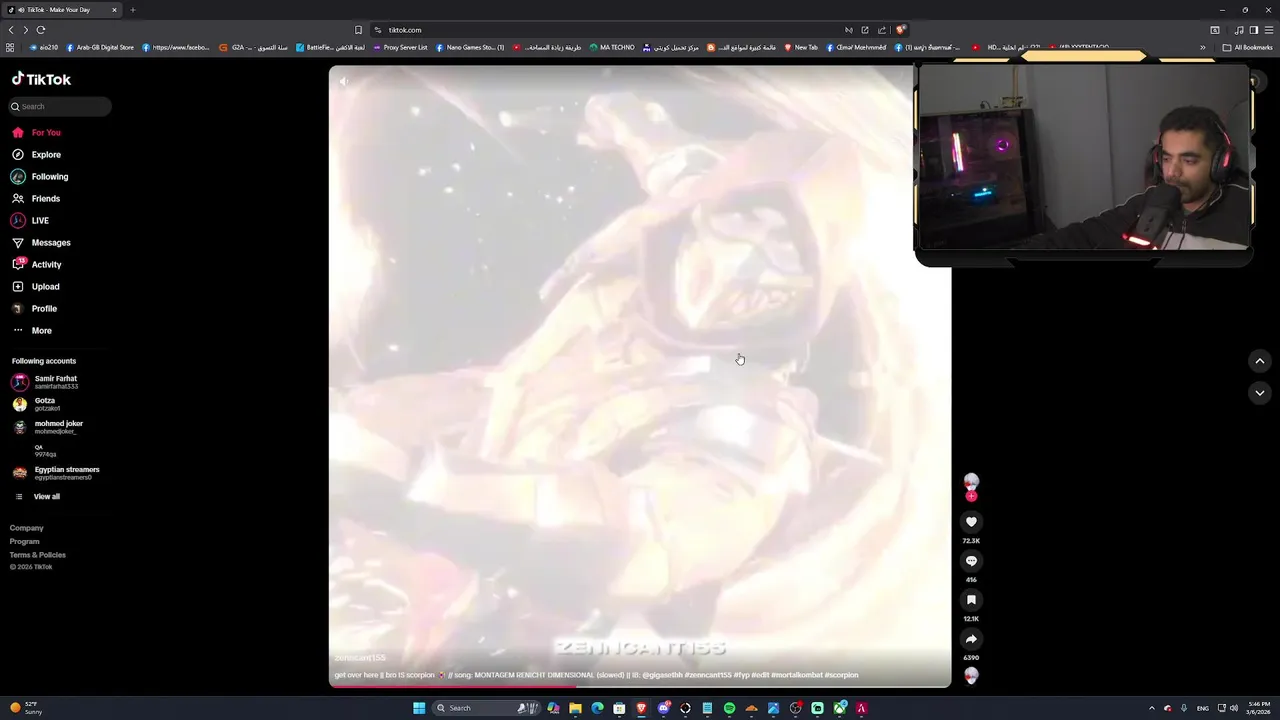The width and height of the screenshot is (1280, 720).
Task: Click the browser forward button
Action: pyautogui.click(x=26, y=30)
